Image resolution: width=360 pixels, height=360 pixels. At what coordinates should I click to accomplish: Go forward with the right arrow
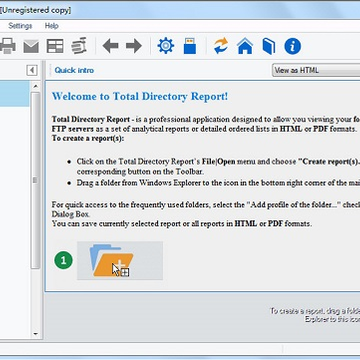coord(134,46)
